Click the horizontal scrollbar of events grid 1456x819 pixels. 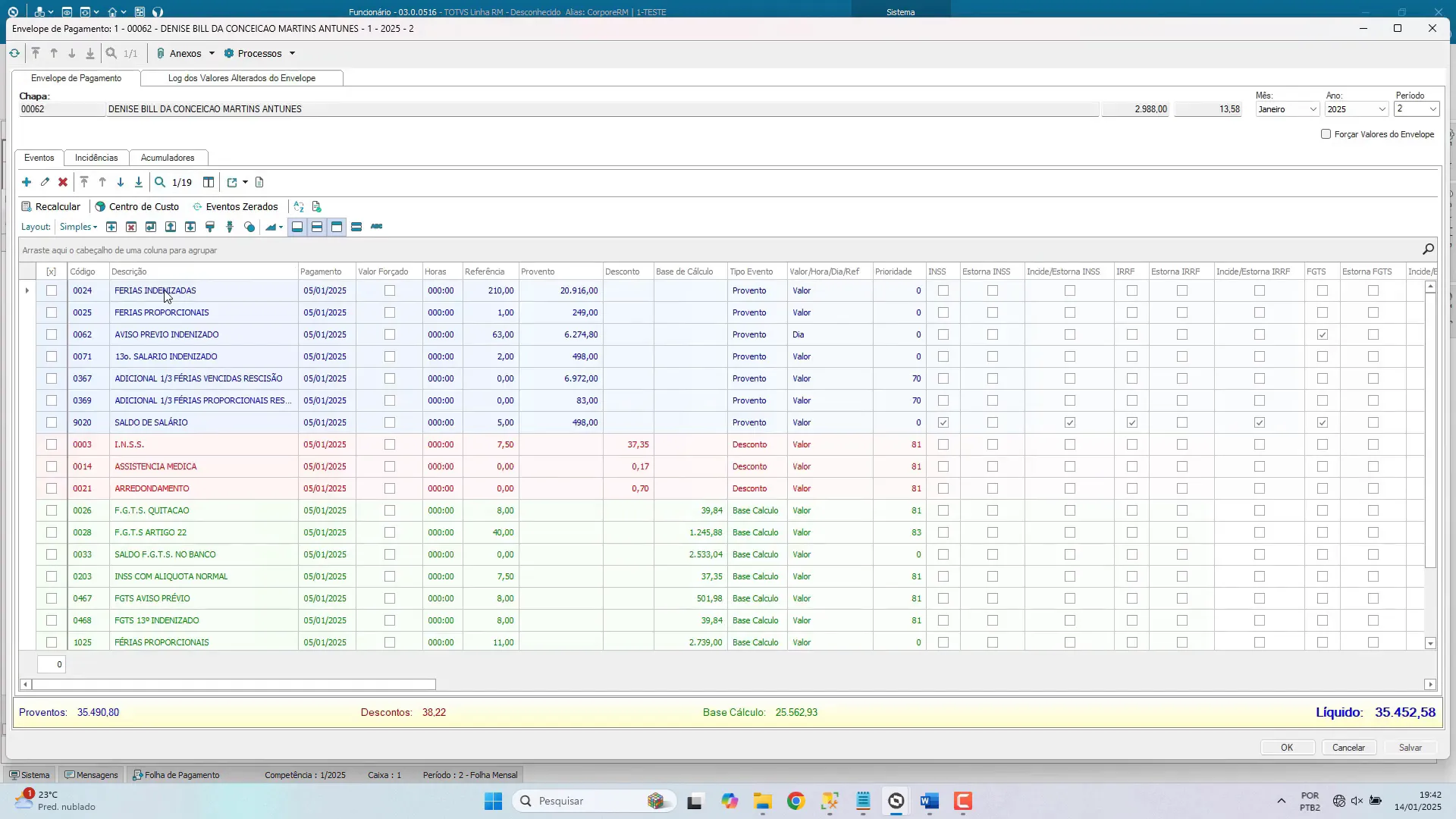pos(234,685)
